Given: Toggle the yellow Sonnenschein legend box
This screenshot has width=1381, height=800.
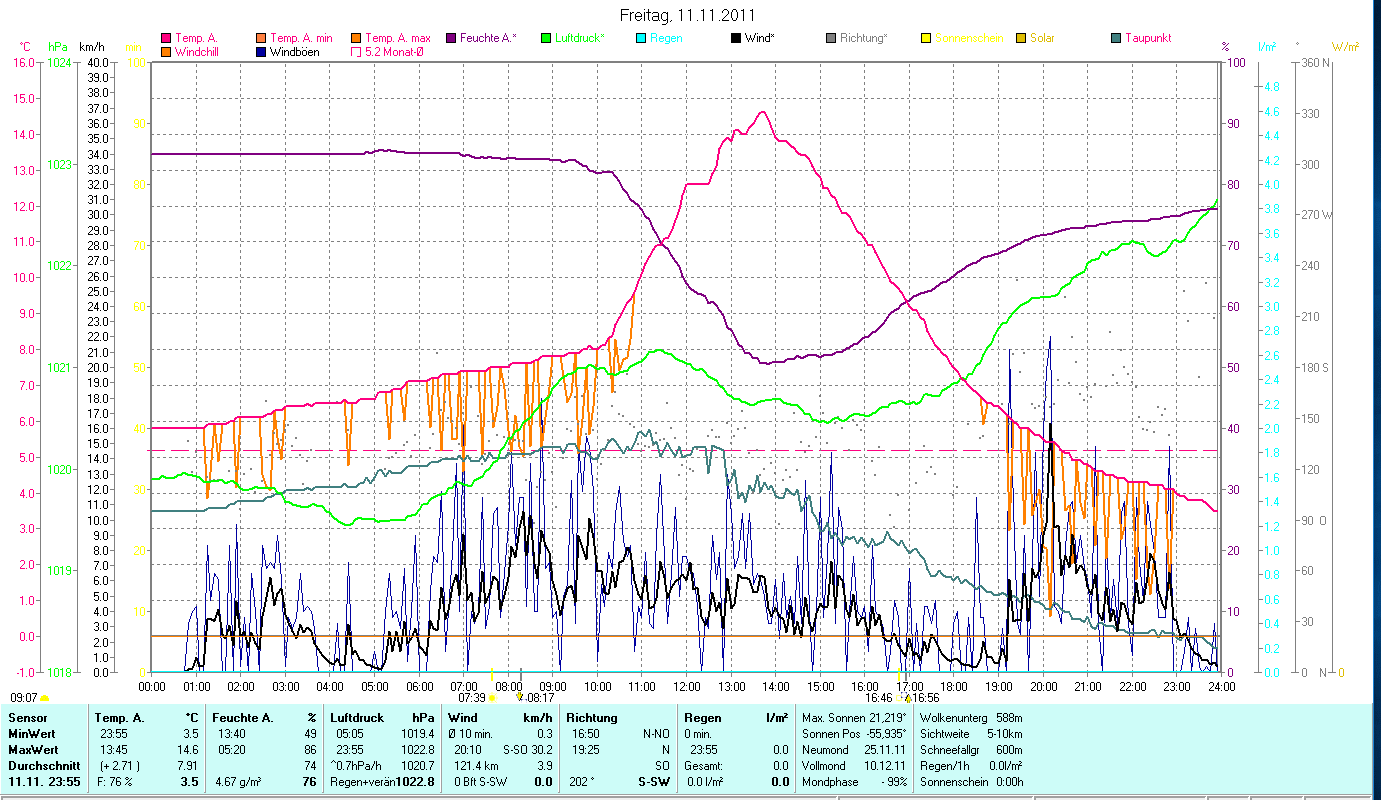Looking at the screenshot, I should [x=926, y=38].
